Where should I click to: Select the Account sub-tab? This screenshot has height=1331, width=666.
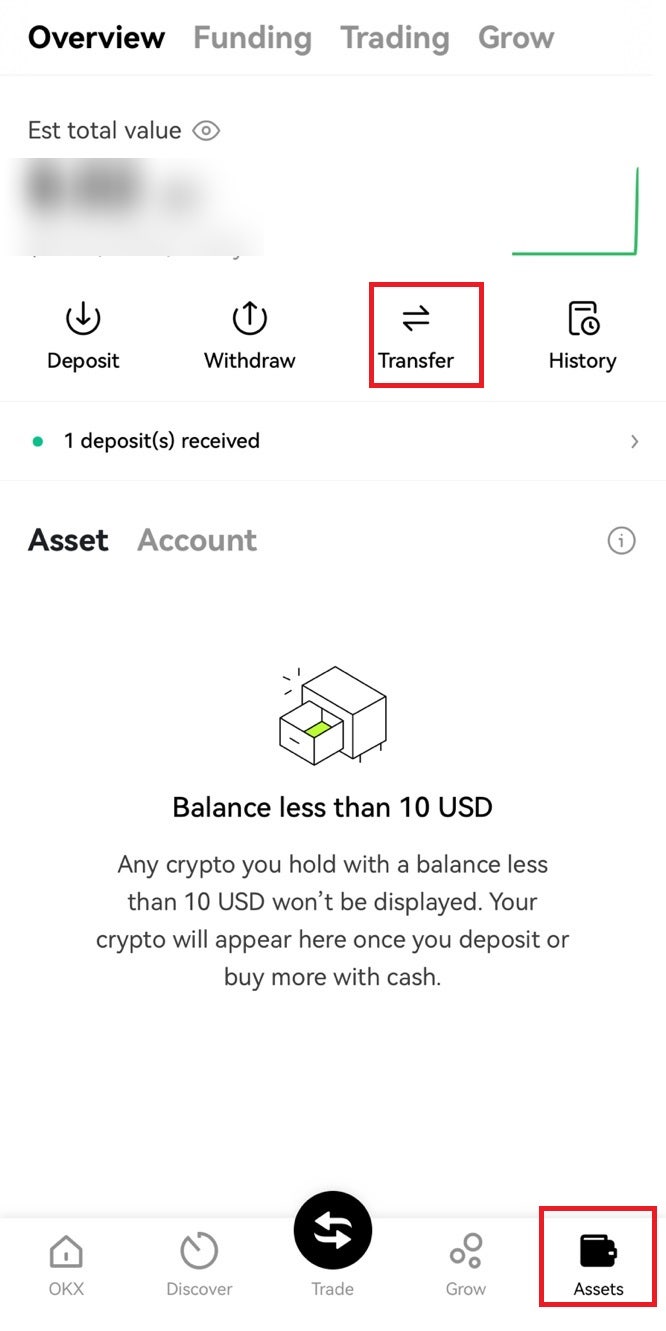pyautogui.click(x=197, y=540)
